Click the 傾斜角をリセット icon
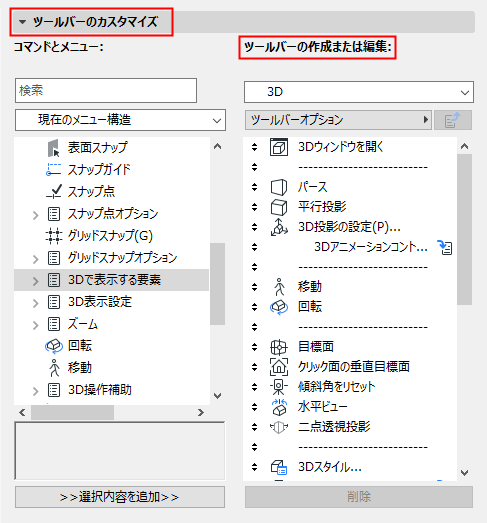Image resolution: width=487 pixels, height=523 pixels. tap(279, 387)
